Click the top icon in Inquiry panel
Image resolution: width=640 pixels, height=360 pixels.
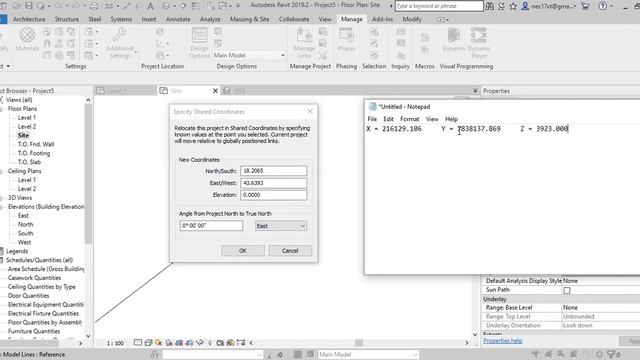[401, 32]
